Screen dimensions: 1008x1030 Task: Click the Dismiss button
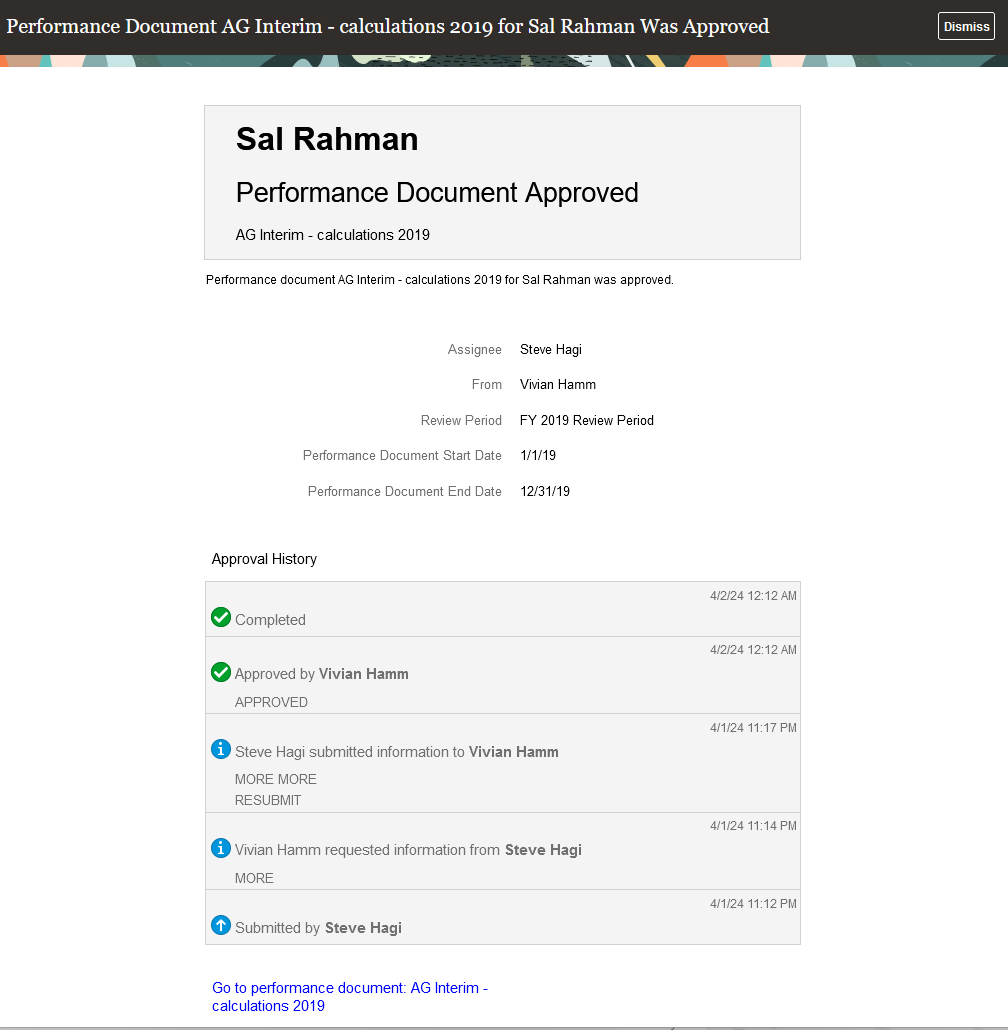click(966, 26)
